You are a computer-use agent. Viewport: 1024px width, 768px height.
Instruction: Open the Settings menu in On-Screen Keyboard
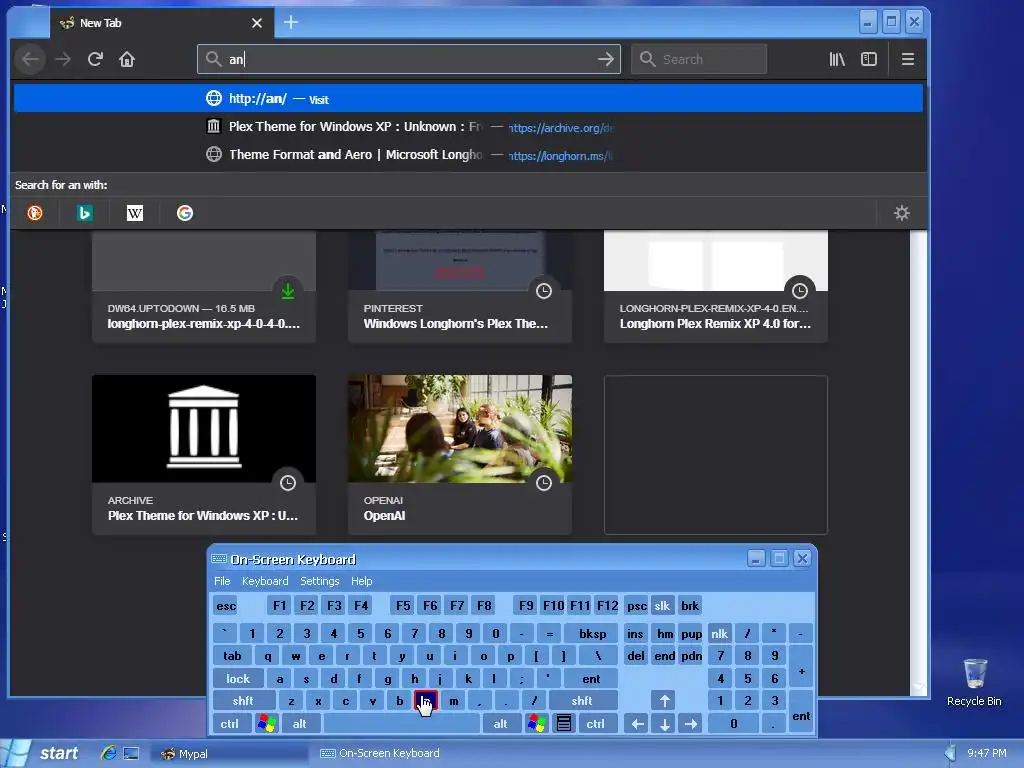(x=319, y=581)
